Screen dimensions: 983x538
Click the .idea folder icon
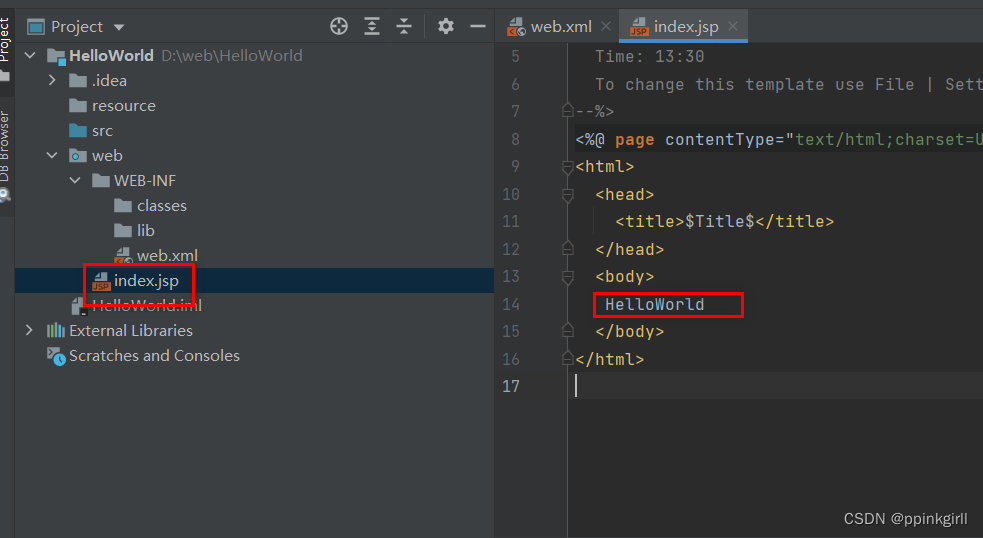pyautogui.click(x=78, y=80)
